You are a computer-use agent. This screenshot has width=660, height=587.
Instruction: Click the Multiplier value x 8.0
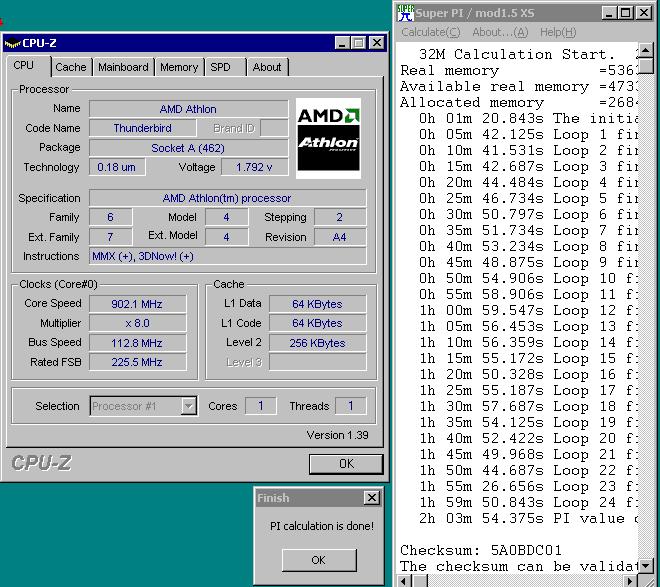pos(137,323)
